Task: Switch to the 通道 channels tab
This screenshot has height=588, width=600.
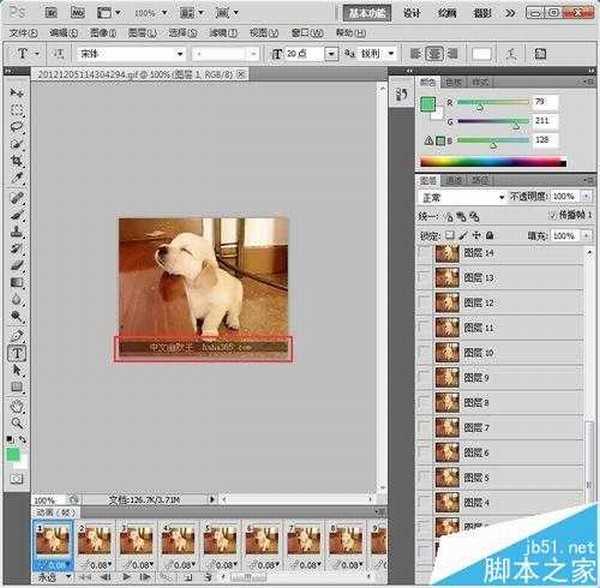Action: 453,180
